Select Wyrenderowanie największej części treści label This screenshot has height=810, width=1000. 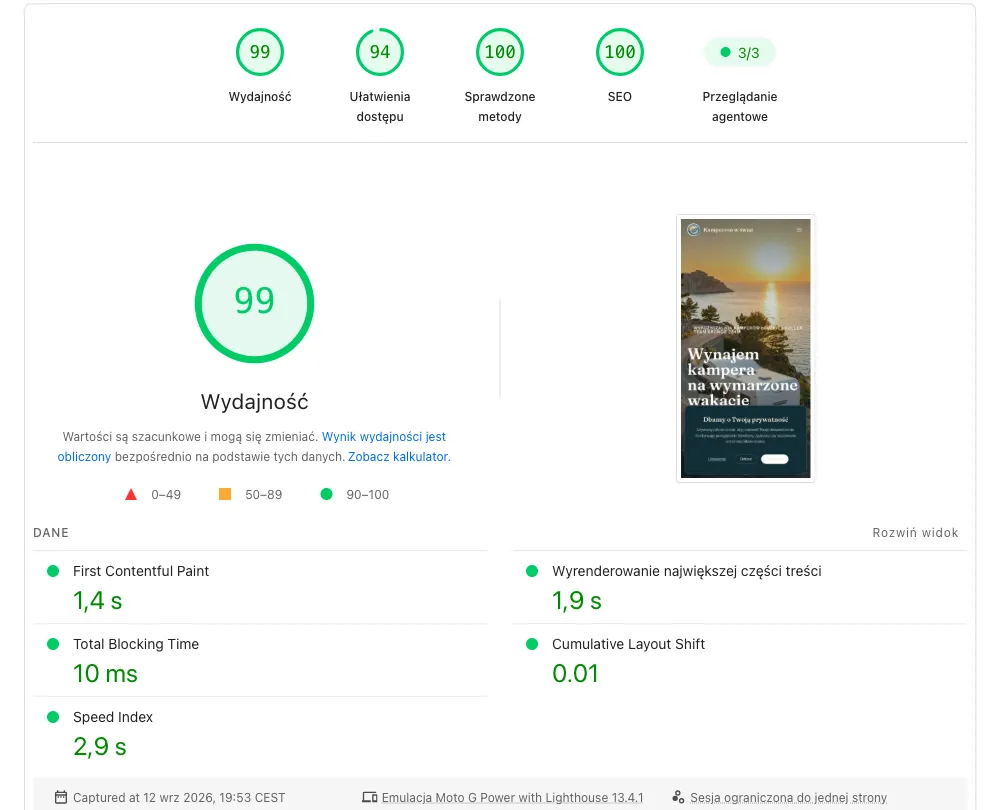click(687, 571)
